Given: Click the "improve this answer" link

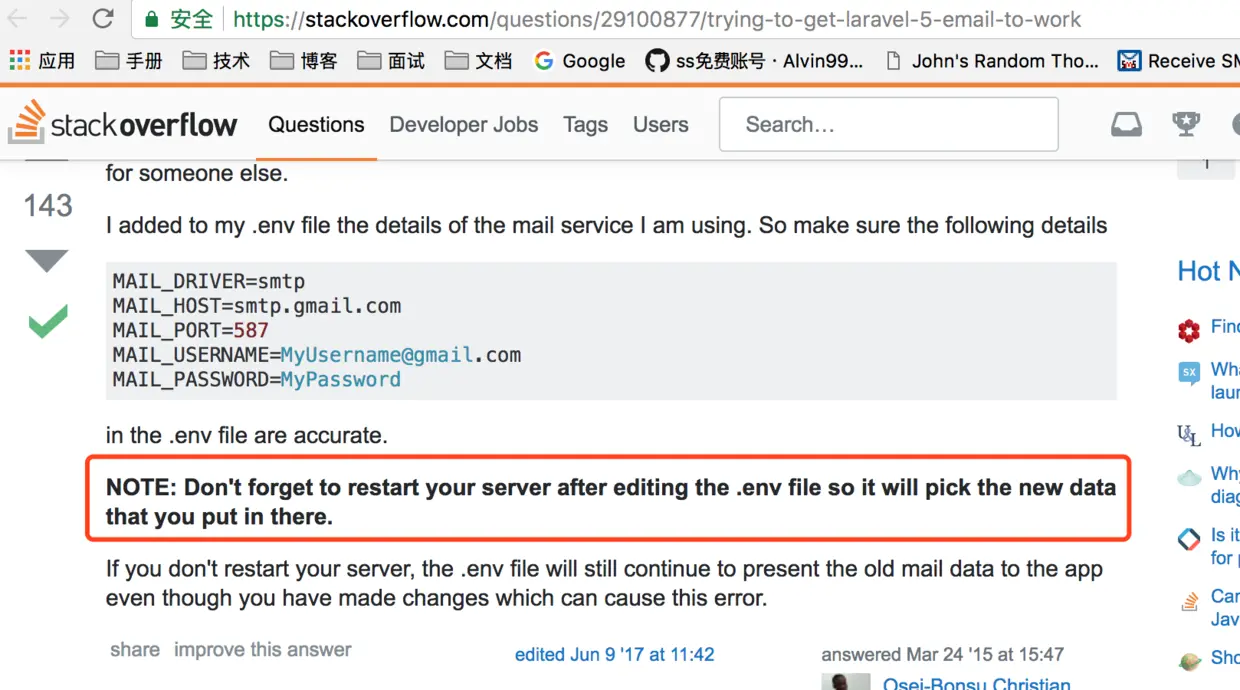Looking at the screenshot, I should tap(263, 650).
